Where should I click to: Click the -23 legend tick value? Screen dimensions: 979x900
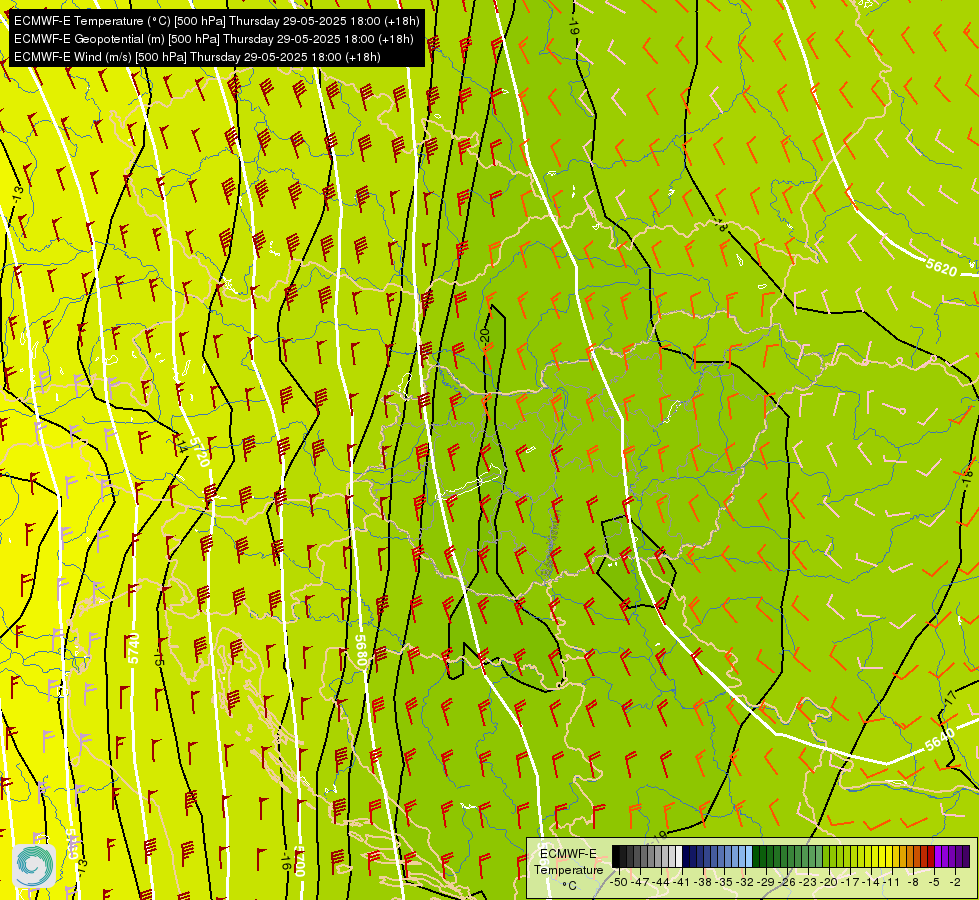click(x=808, y=882)
